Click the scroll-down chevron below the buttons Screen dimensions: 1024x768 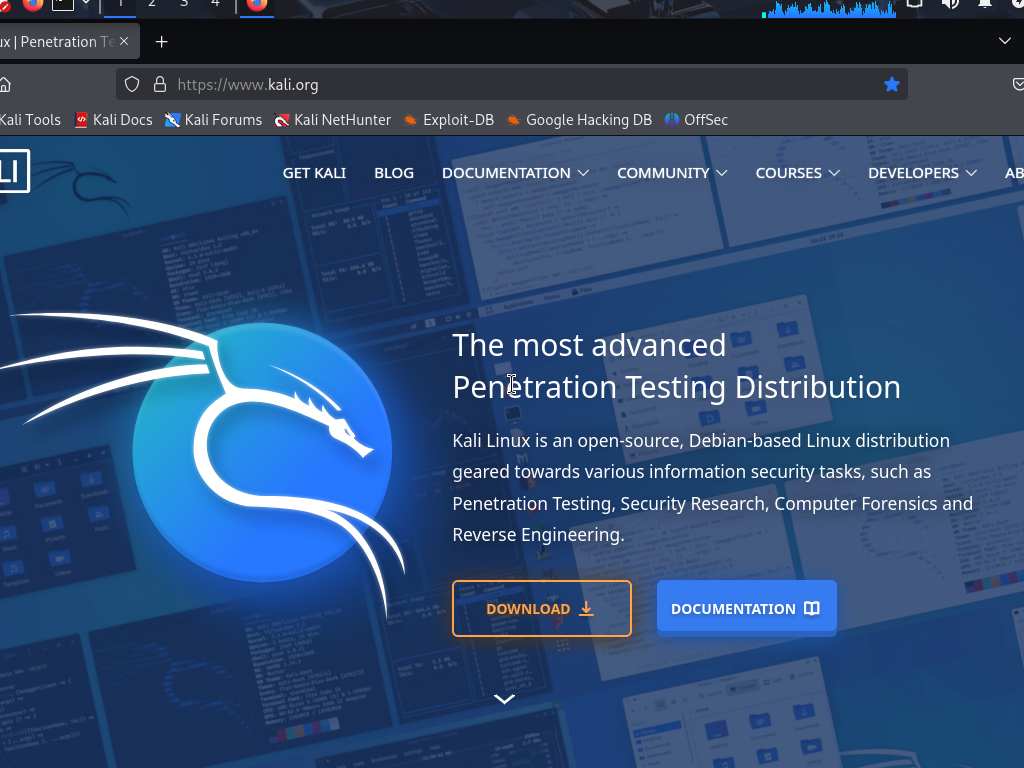[504, 699]
